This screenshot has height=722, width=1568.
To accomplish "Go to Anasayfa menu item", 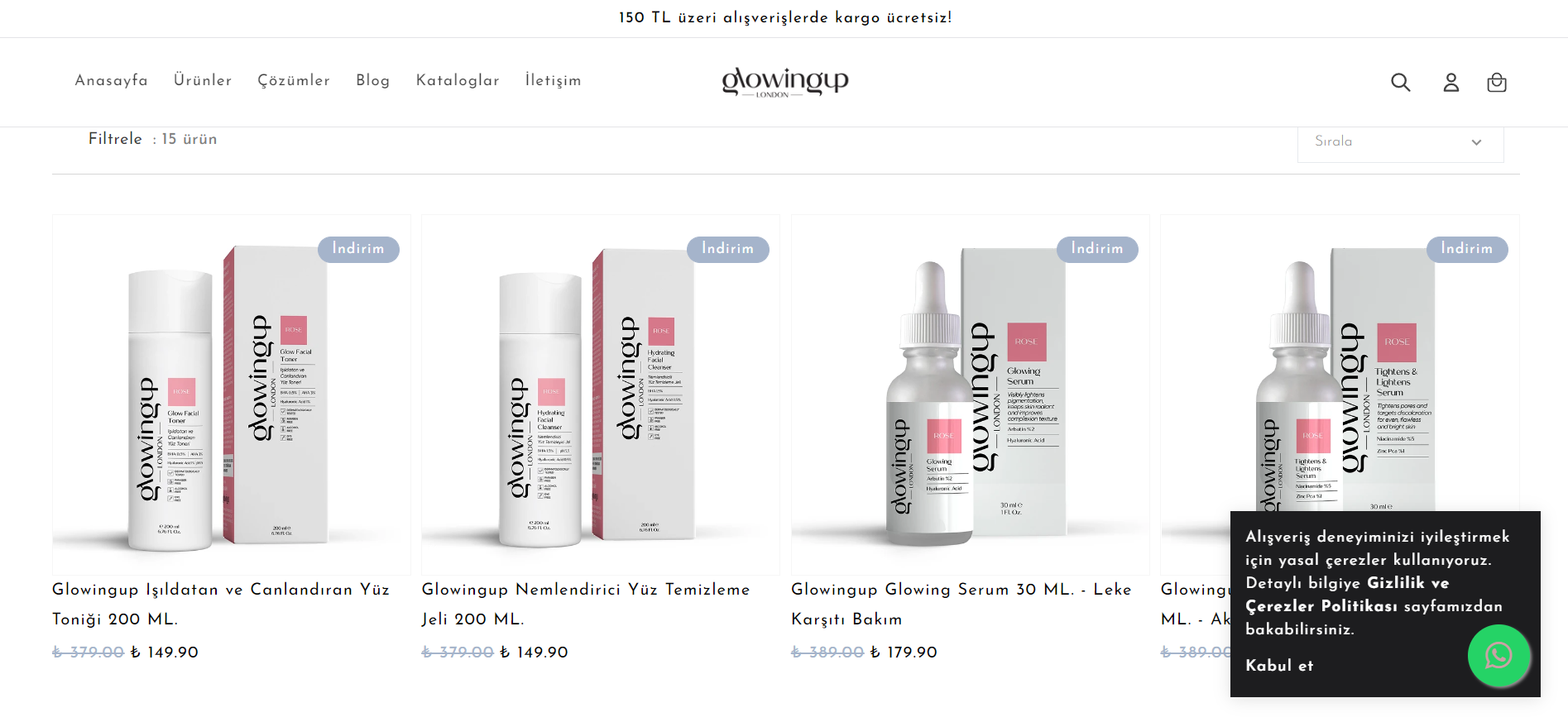I will click(111, 80).
